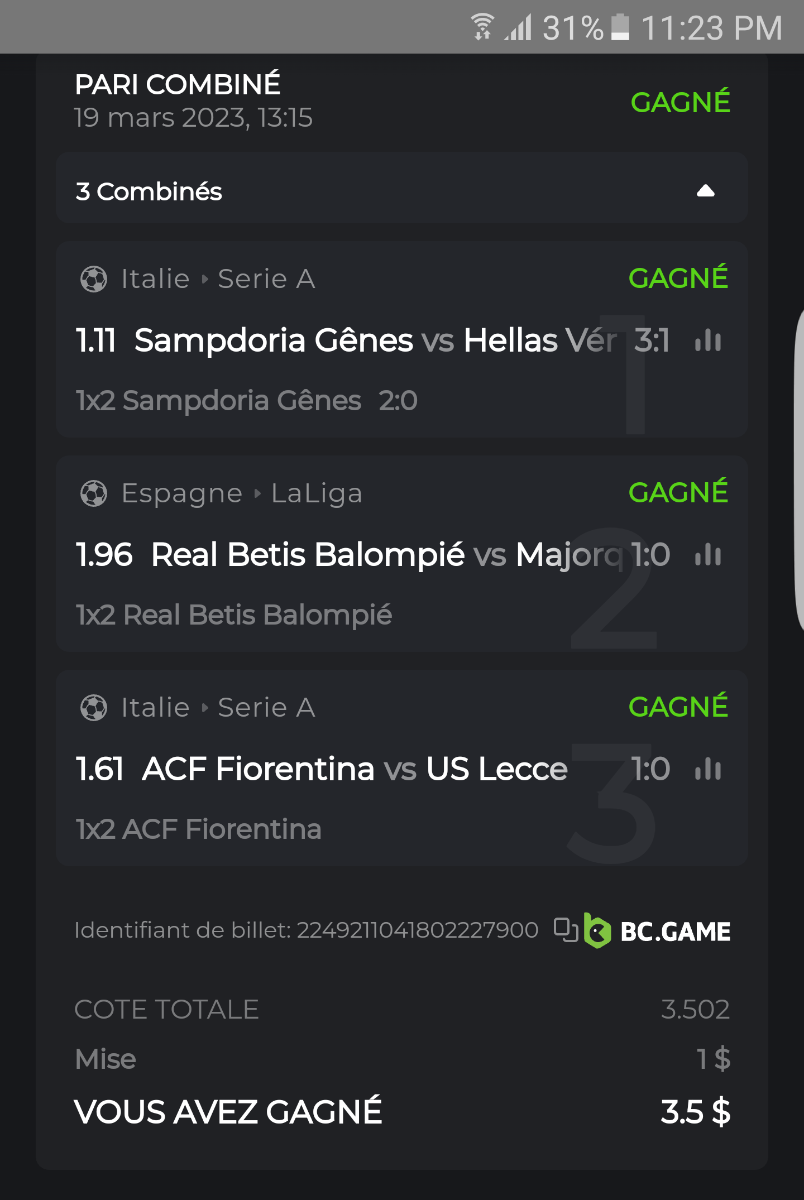Select the Espagne LaLiga league label
This screenshot has width=804, height=1200.
pos(241,493)
